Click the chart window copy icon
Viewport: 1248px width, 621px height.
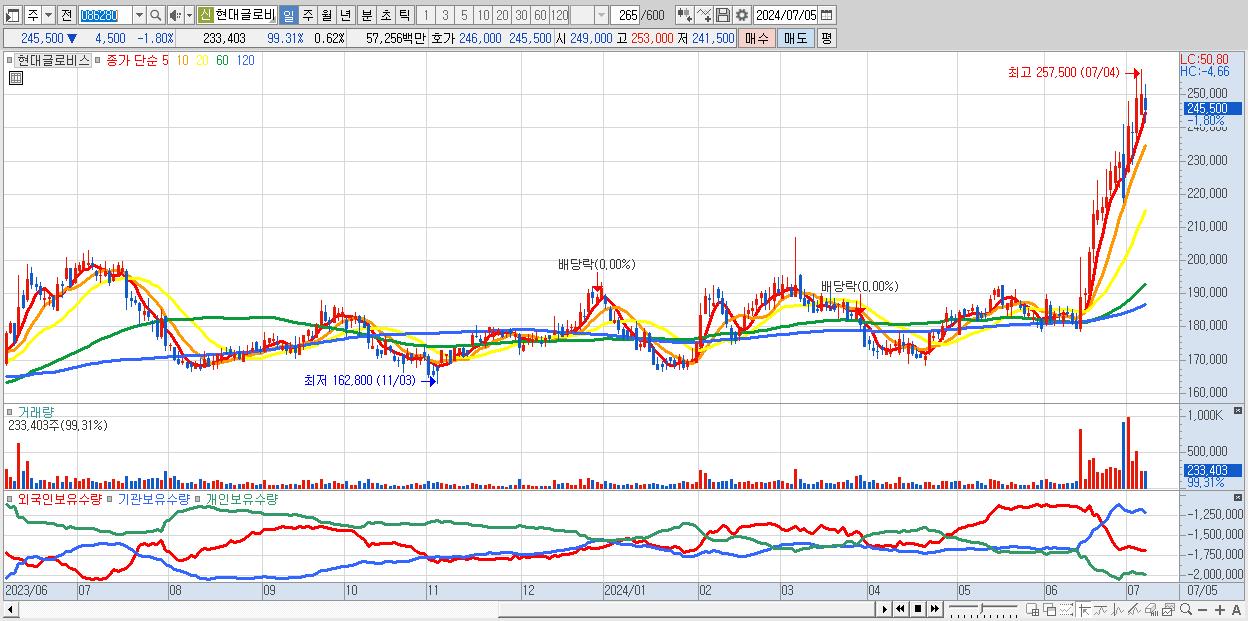coord(1168,610)
